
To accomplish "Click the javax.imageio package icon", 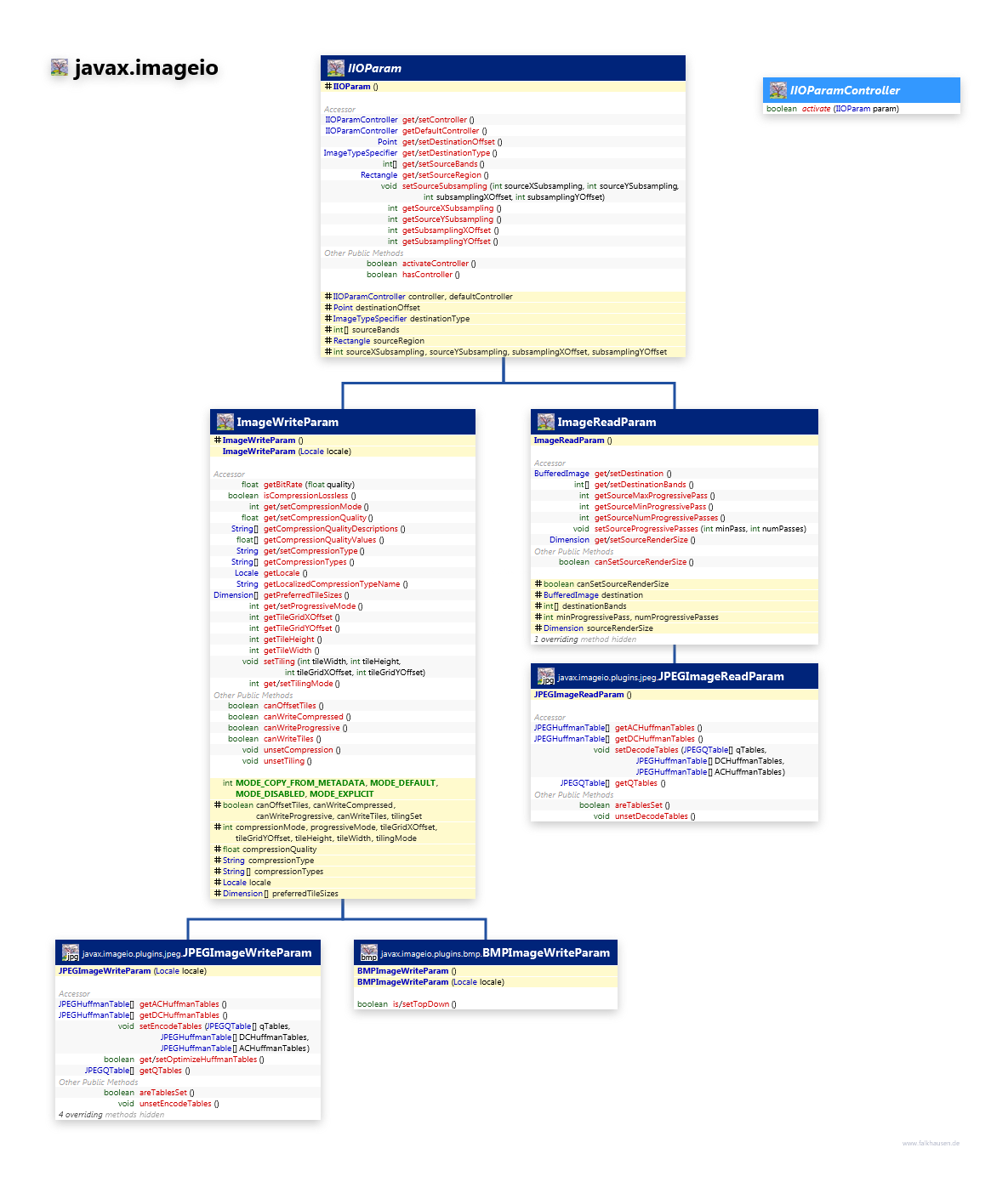I will pos(59,68).
